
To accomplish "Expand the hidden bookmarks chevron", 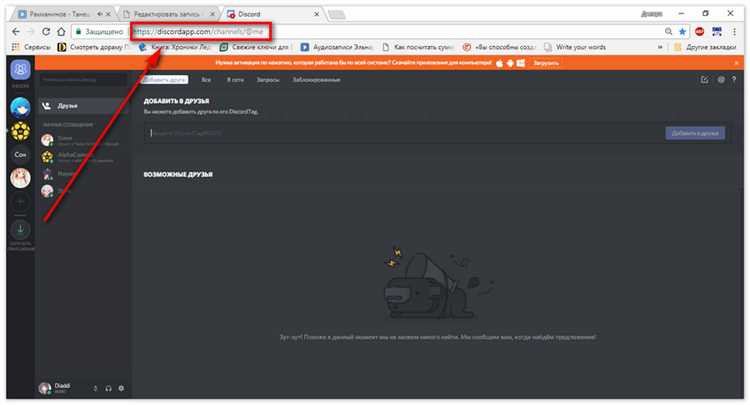I will 661,47.
